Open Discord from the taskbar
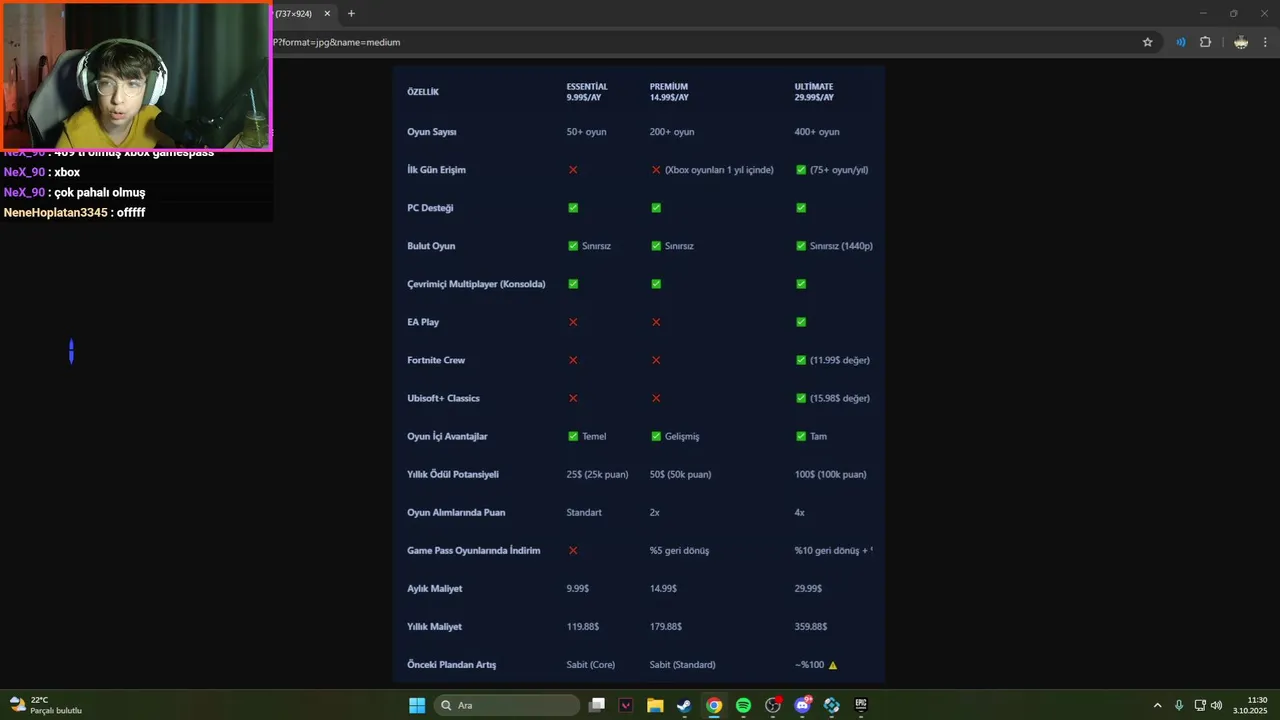 coord(802,705)
